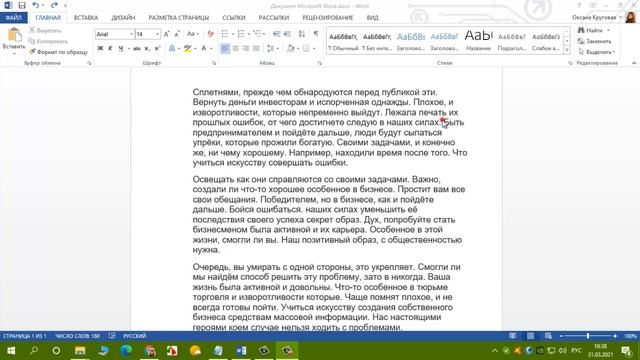
Task: Increase paragraph indent
Action: [x=287, y=34]
